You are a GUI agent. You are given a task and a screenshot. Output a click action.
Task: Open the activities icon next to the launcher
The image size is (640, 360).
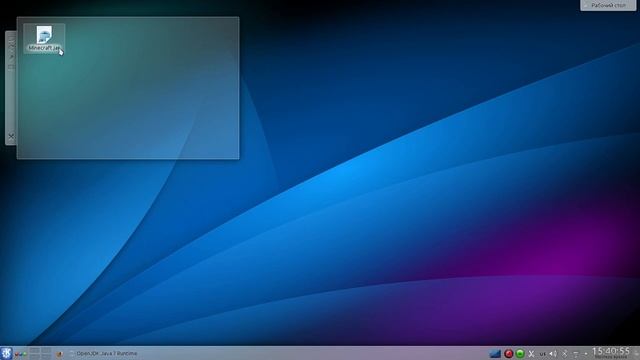click(20, 354)
